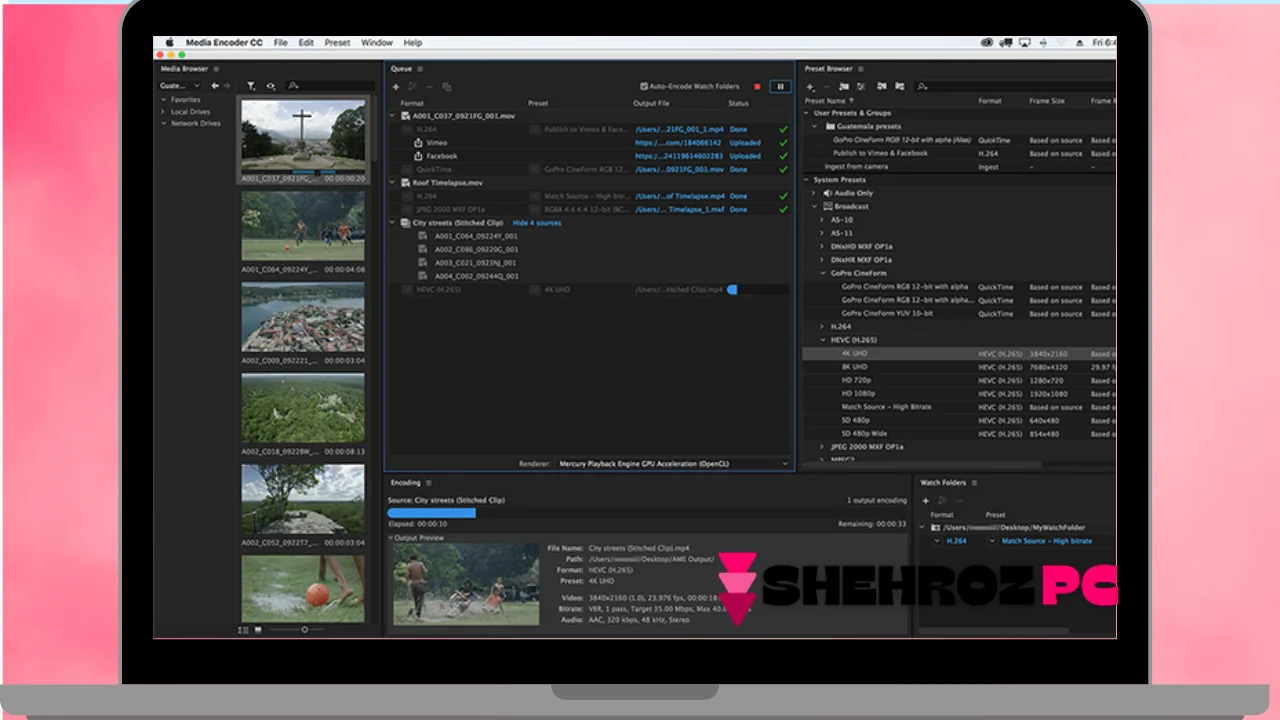This screenshot has width=1280, height=720.
Task: Collapse Favorites in Media Browser
Action: (163, 100)
